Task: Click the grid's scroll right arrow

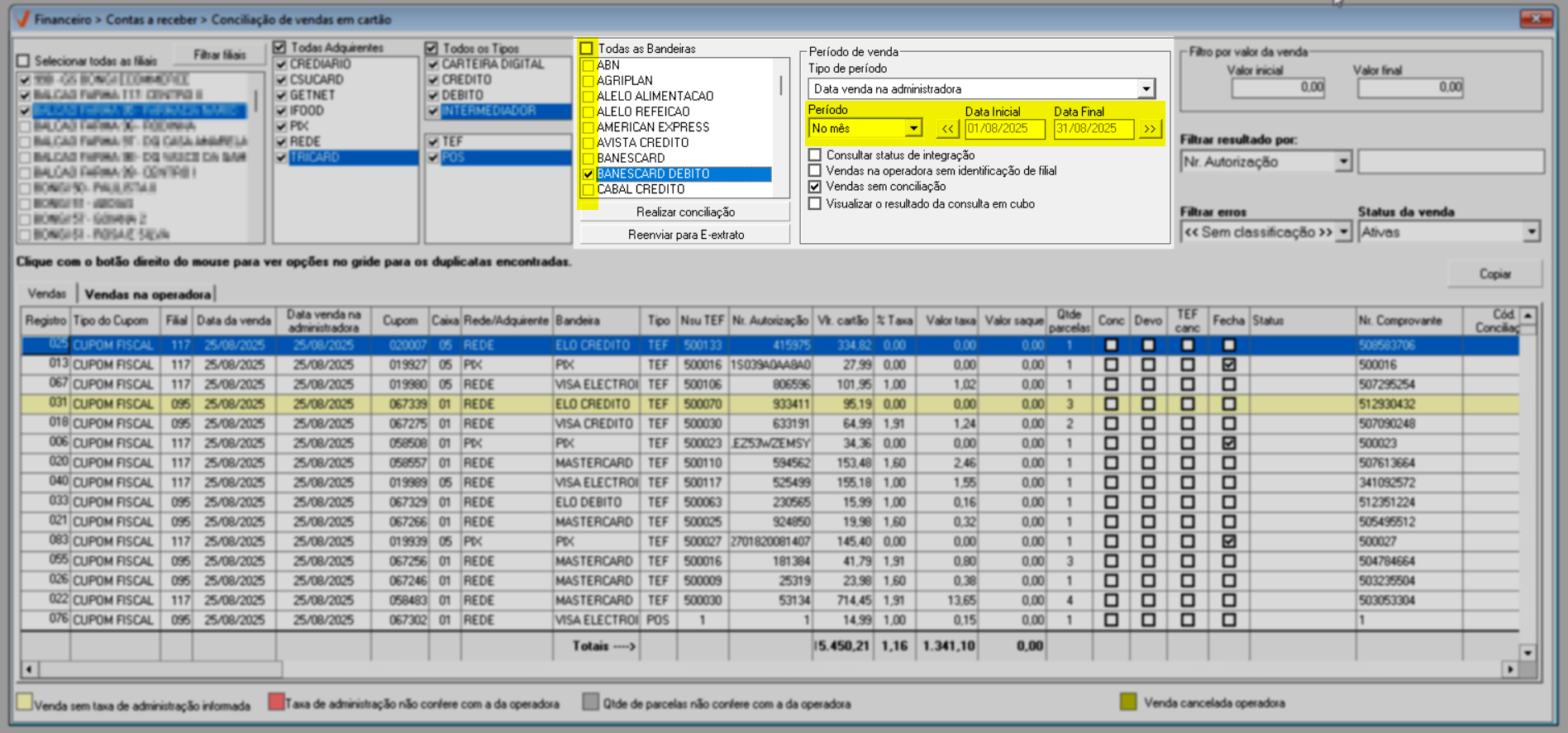Action: [x=1510, y=669]
